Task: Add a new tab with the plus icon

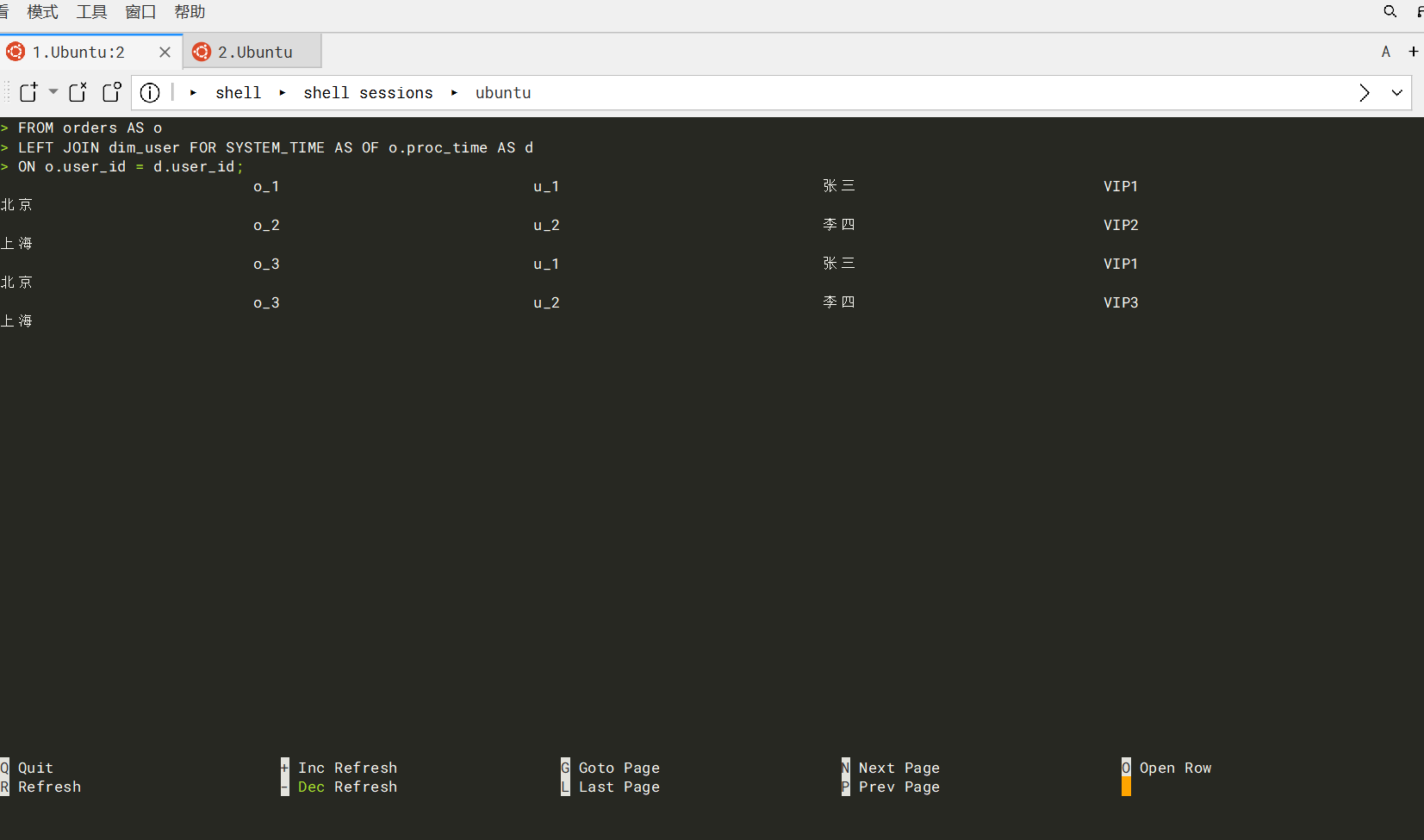Action: [x=1414, y=52]
